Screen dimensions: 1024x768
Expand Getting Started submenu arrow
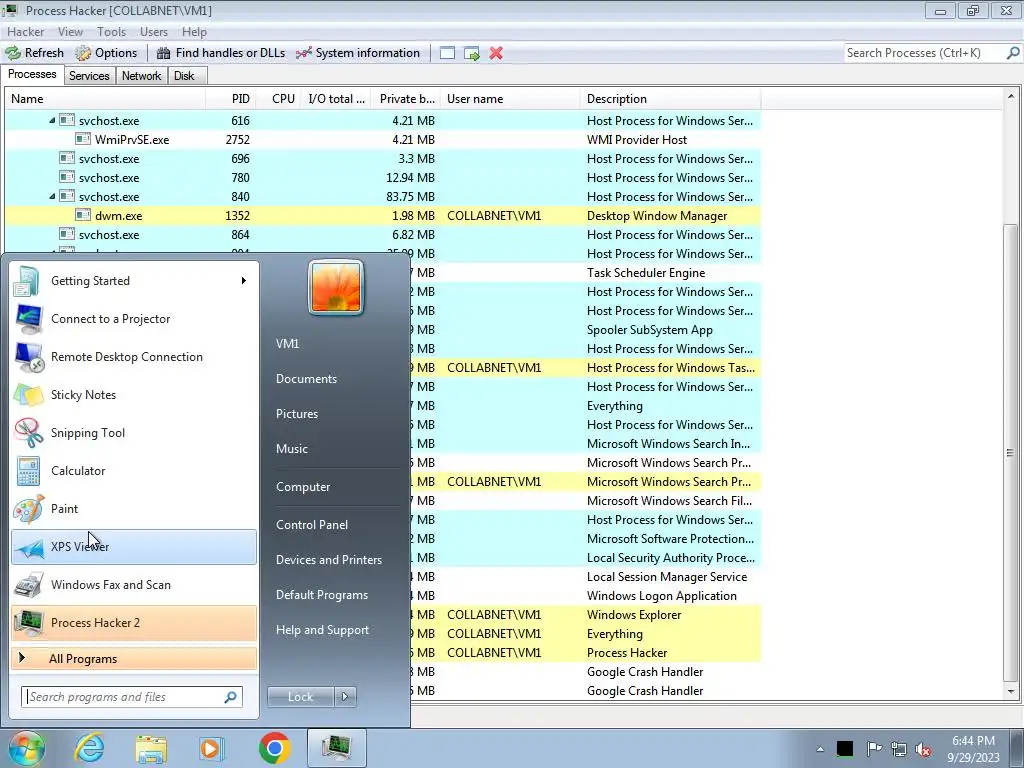tap(244, 281)
